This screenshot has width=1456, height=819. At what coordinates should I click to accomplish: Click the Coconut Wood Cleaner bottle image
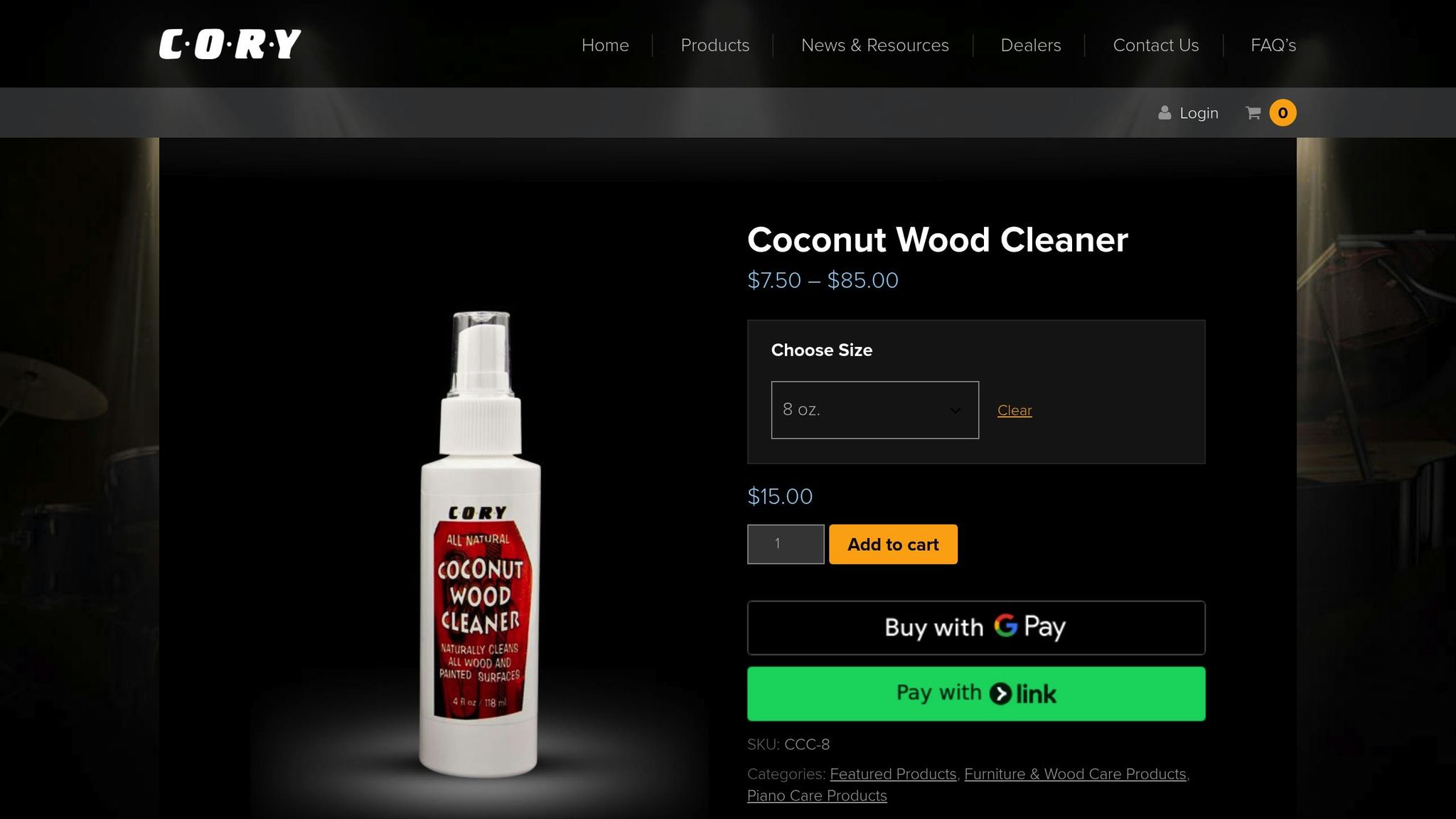click(480, 544)
